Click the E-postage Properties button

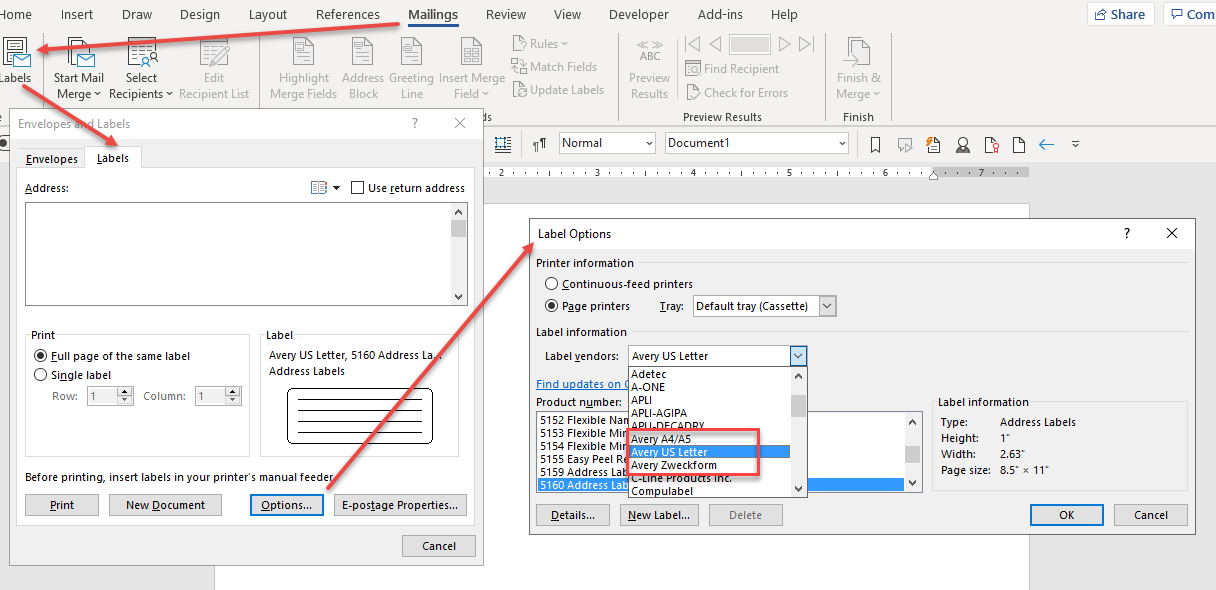400,505
